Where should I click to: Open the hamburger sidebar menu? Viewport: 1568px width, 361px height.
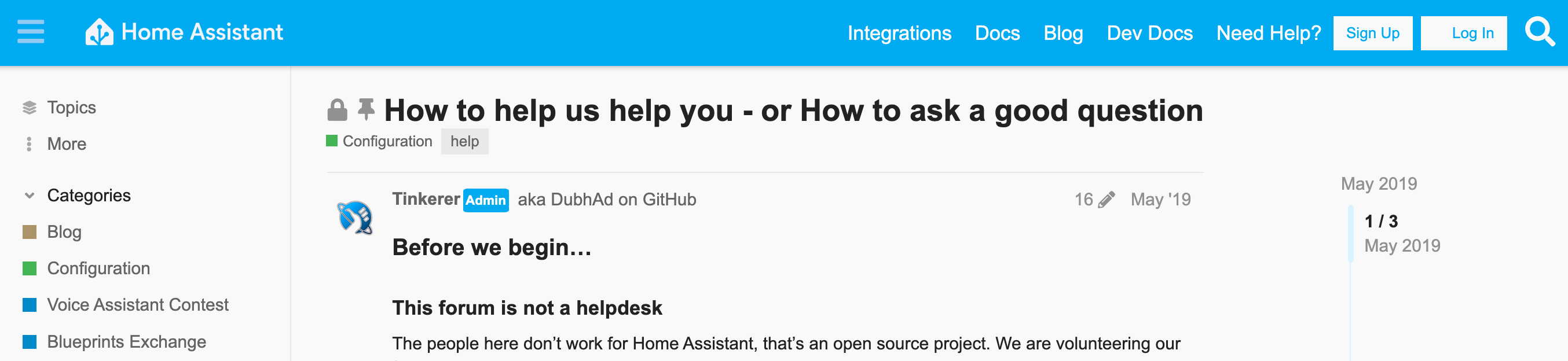click(31, 32)
